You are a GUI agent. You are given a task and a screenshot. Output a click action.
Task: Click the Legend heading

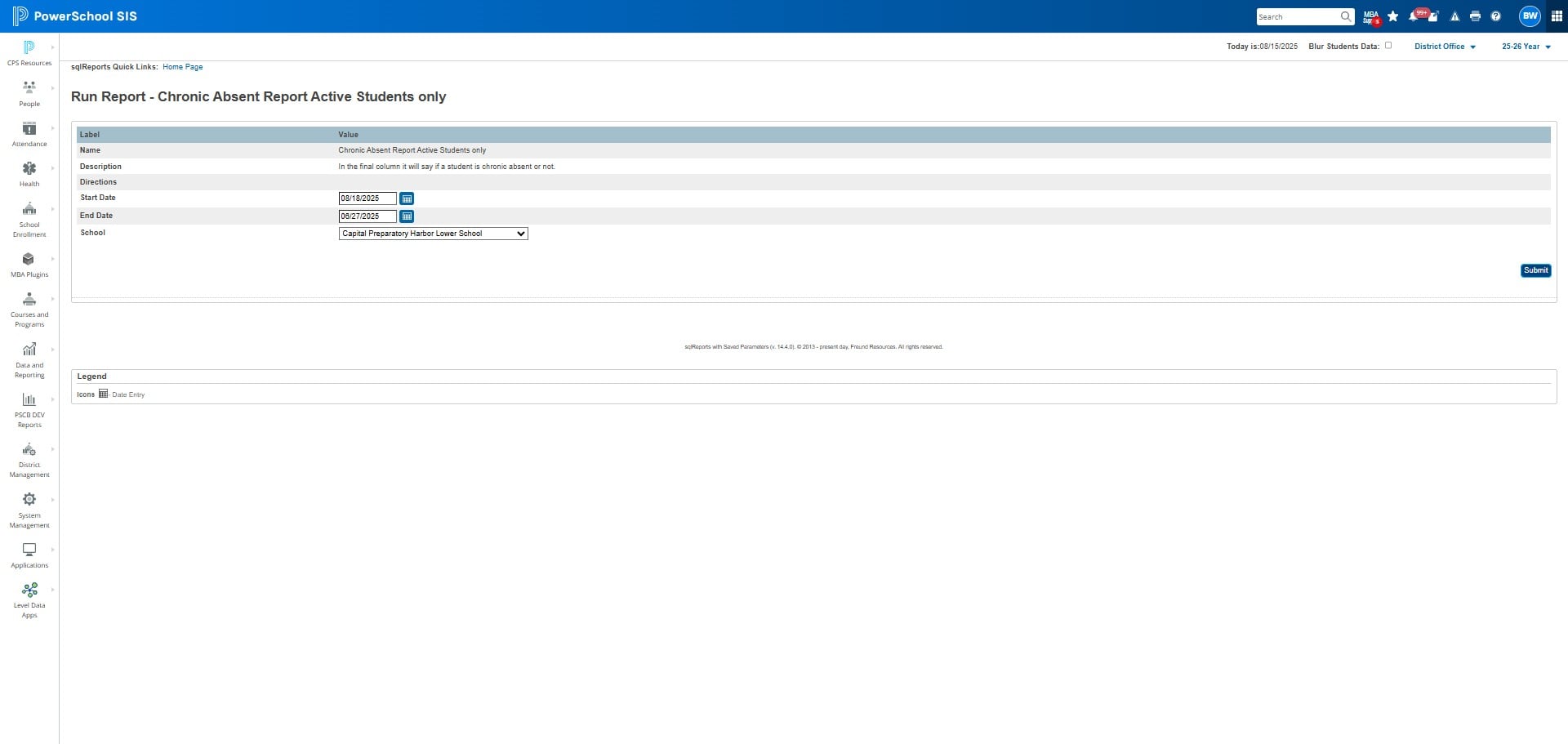[91, 376]
